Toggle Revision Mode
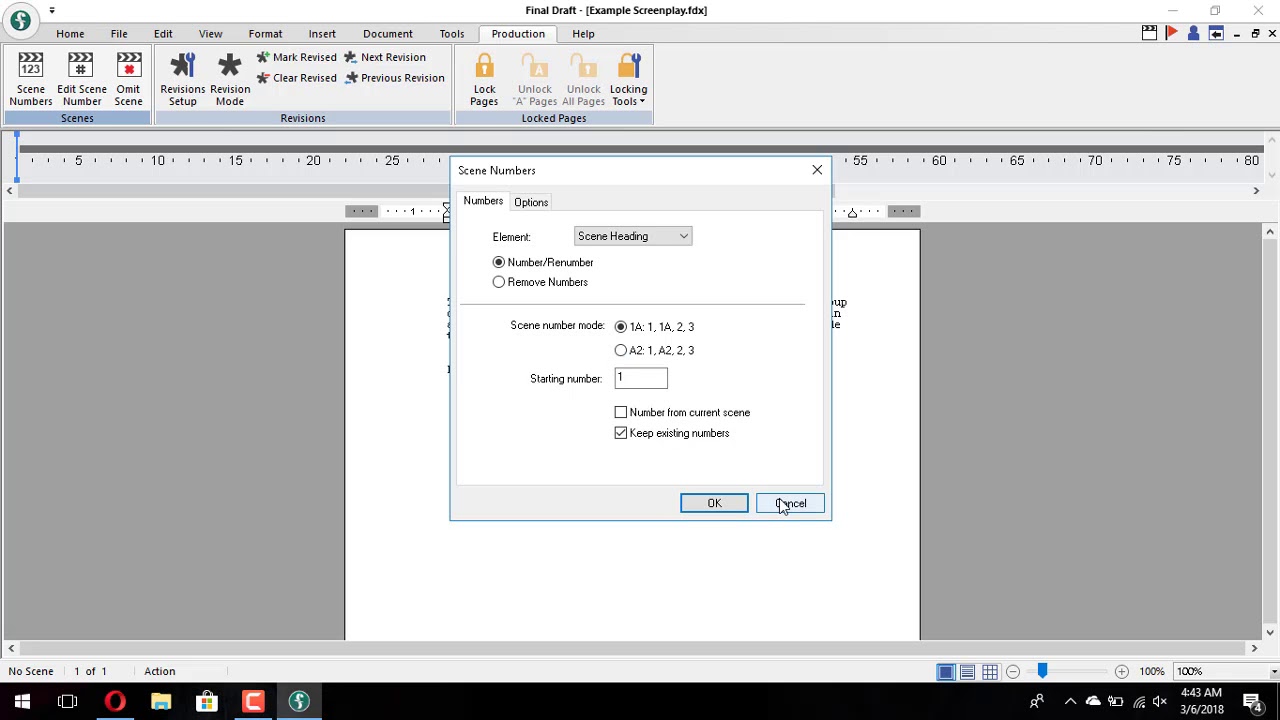Image resolution: width=1280 pixels, height=720 pixels. (x=230, y=79)
